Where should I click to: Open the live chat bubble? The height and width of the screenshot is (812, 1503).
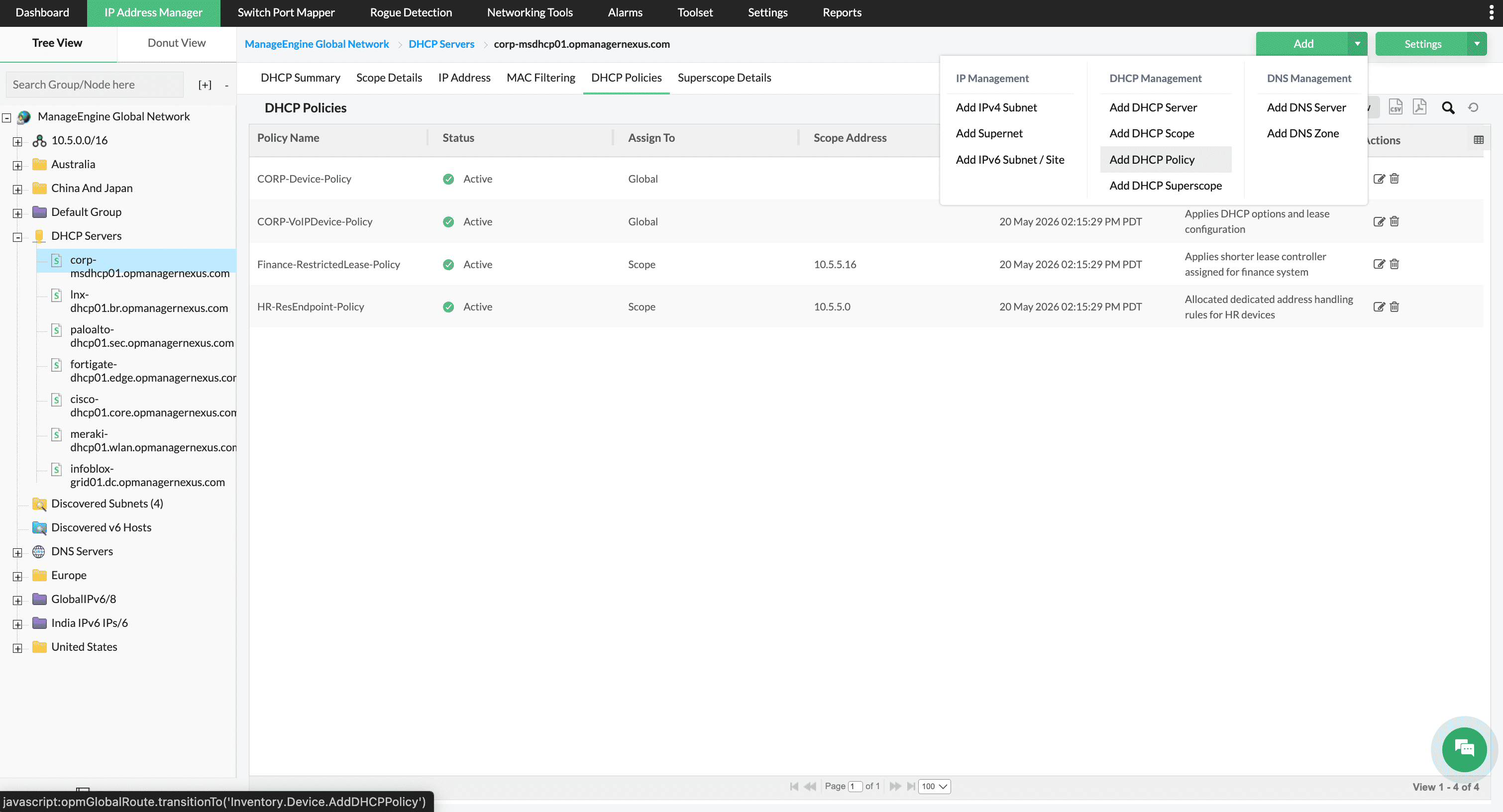click(1464, 749)
